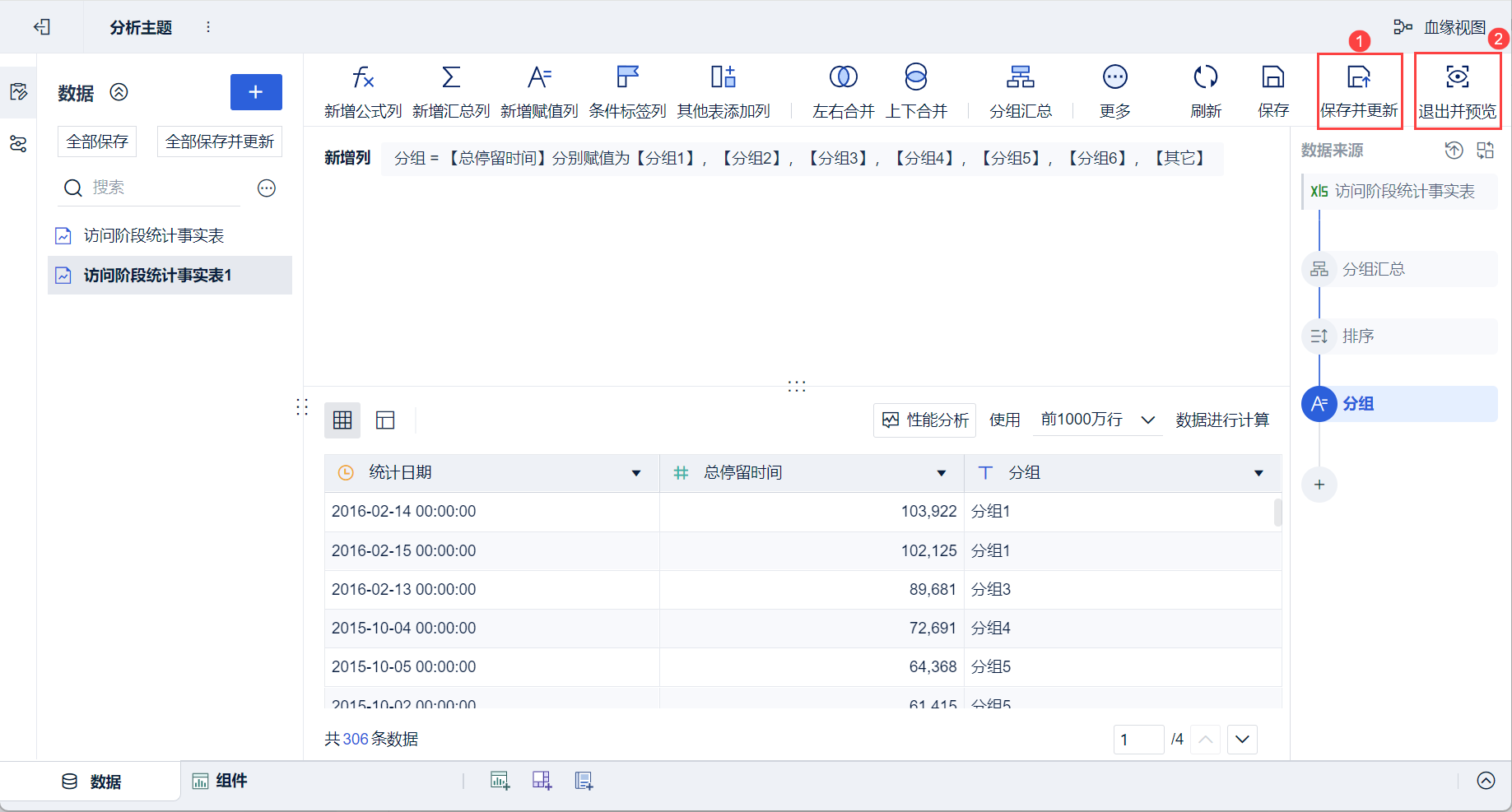Choose left-right merge (左右合并)
This screenshot has height=812, width=1512.
coord(844,92)
